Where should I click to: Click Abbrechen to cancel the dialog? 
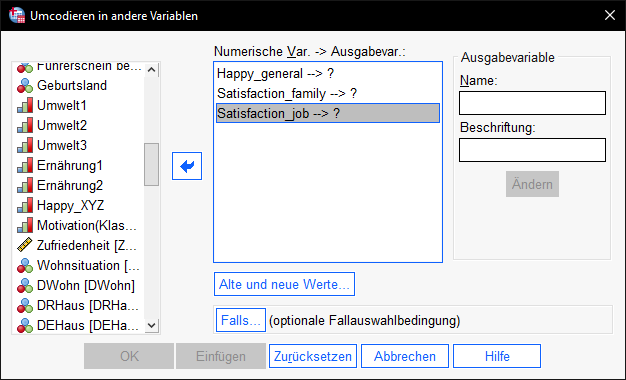[405, 356]
